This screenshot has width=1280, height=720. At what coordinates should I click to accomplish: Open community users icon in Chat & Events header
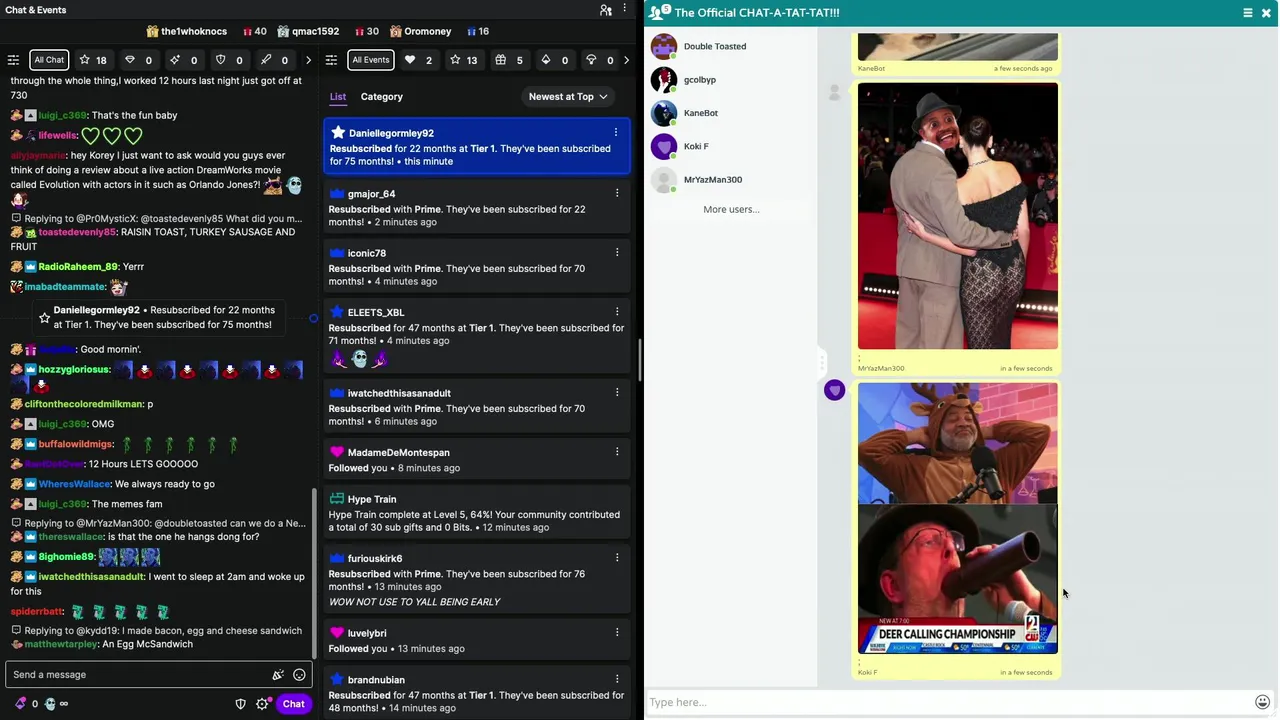[606, 10]
